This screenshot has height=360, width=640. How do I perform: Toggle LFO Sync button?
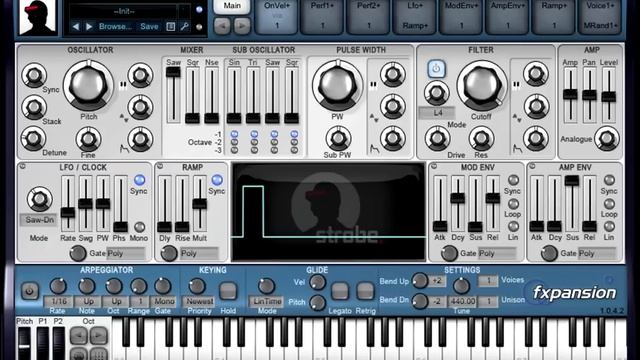[x=139, y=180]
